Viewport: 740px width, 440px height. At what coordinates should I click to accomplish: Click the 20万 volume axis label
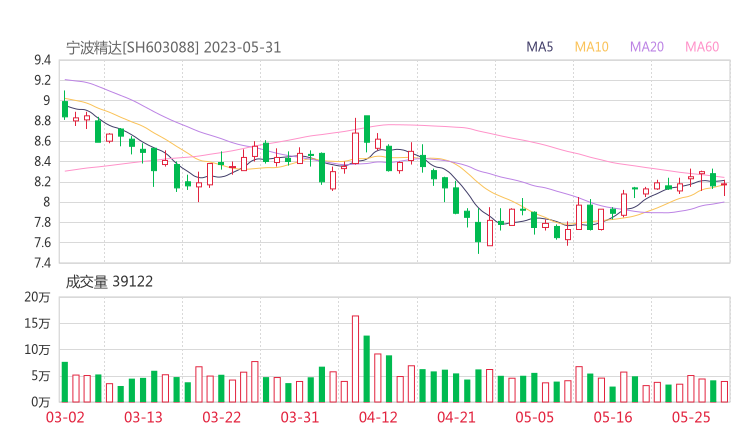pos(37,297)
